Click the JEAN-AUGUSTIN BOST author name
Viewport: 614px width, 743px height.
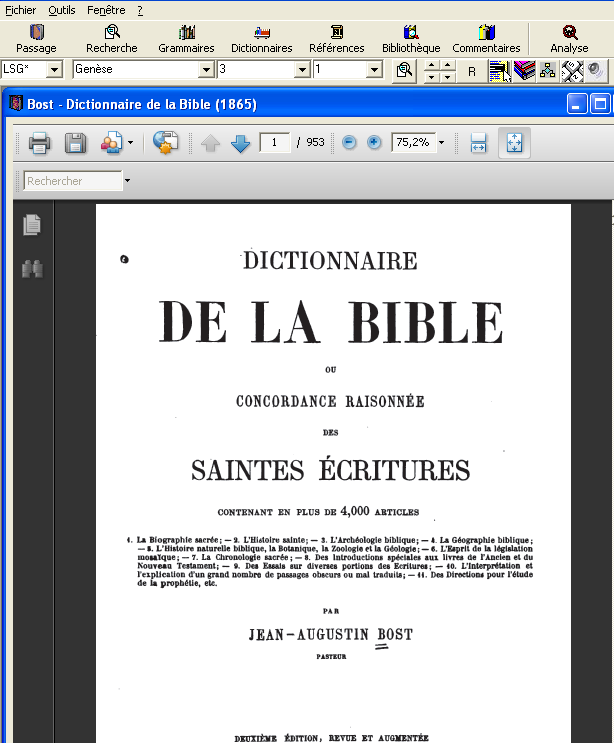click(331, 634)
